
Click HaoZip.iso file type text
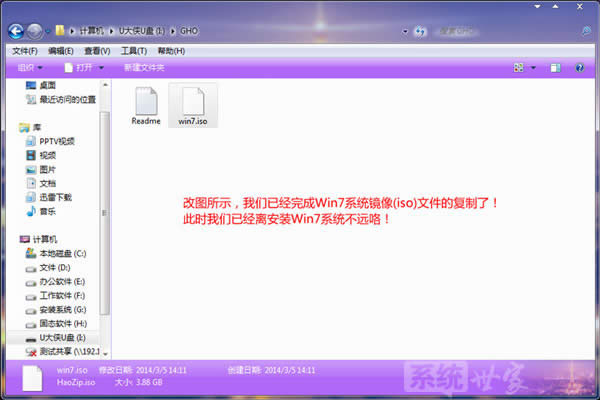click(76, 382)
